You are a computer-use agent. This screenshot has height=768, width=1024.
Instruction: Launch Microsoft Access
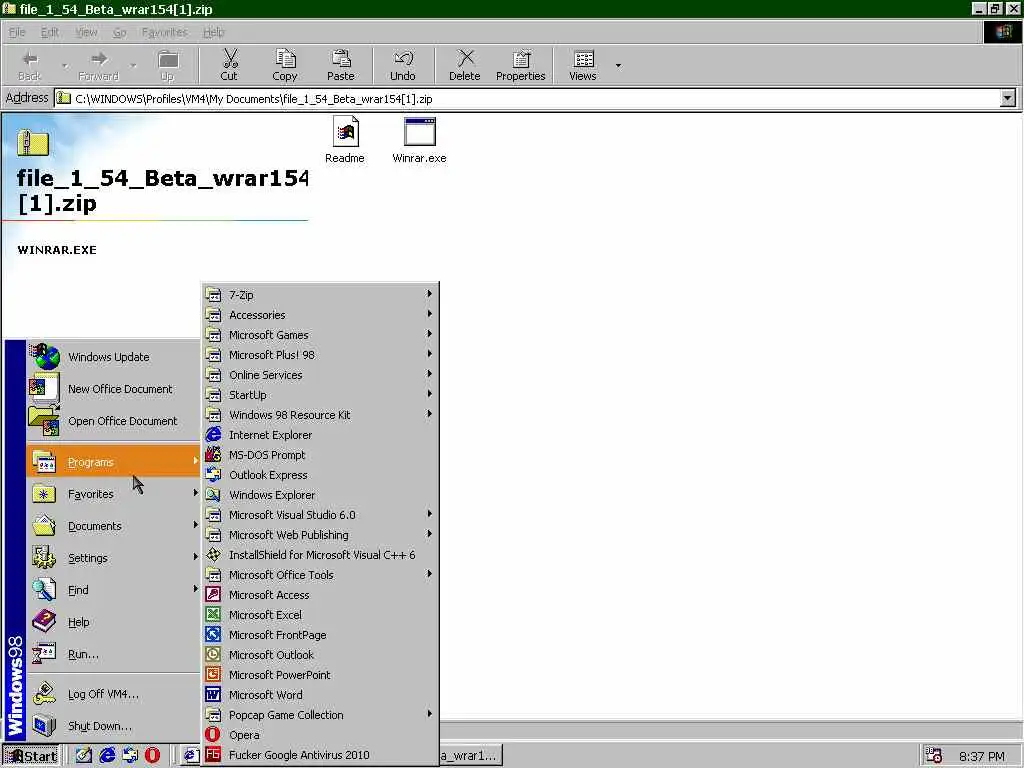coord(320,595)
